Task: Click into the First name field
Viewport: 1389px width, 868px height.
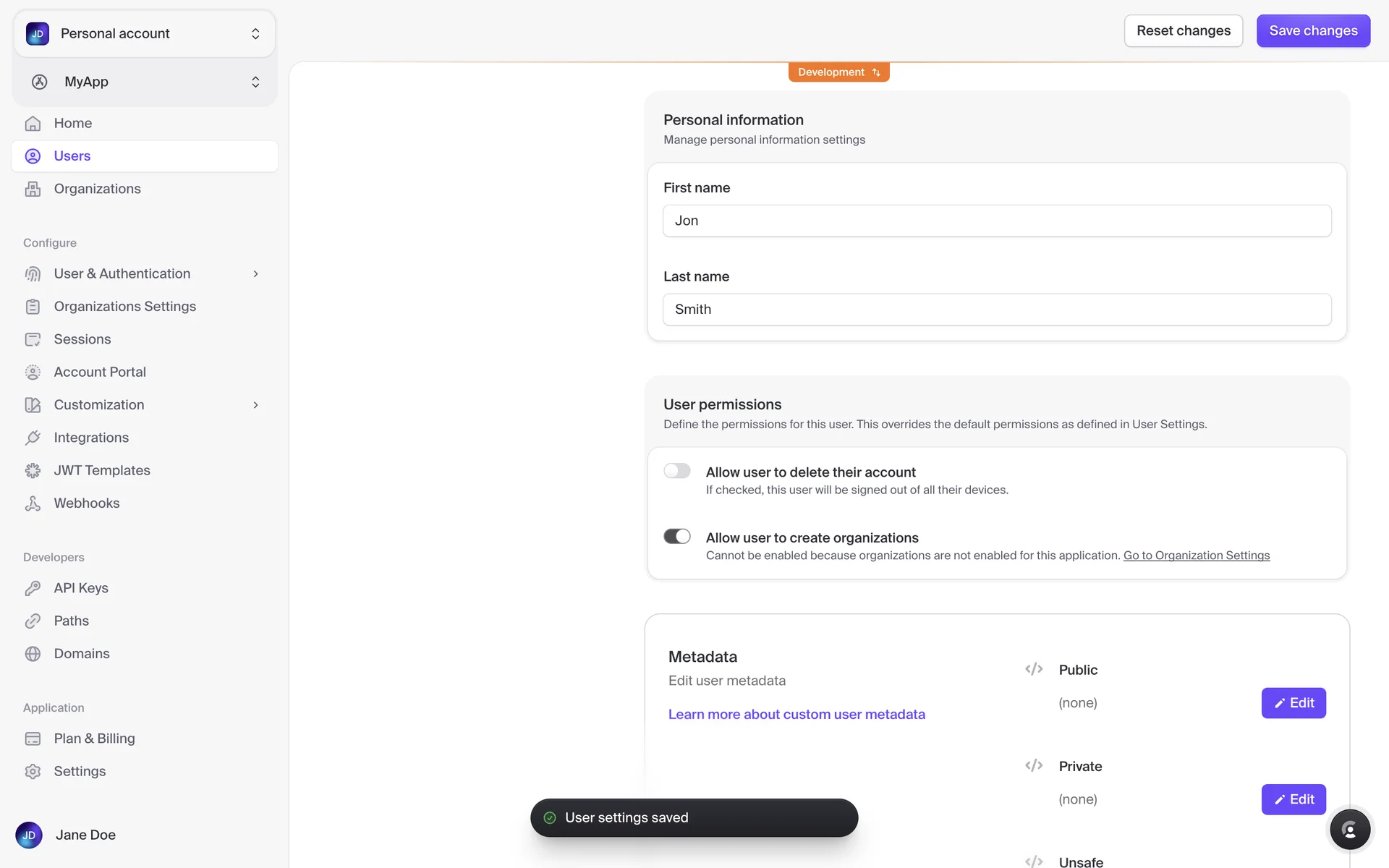Action: pyautogui.click(x=996, y=221)
